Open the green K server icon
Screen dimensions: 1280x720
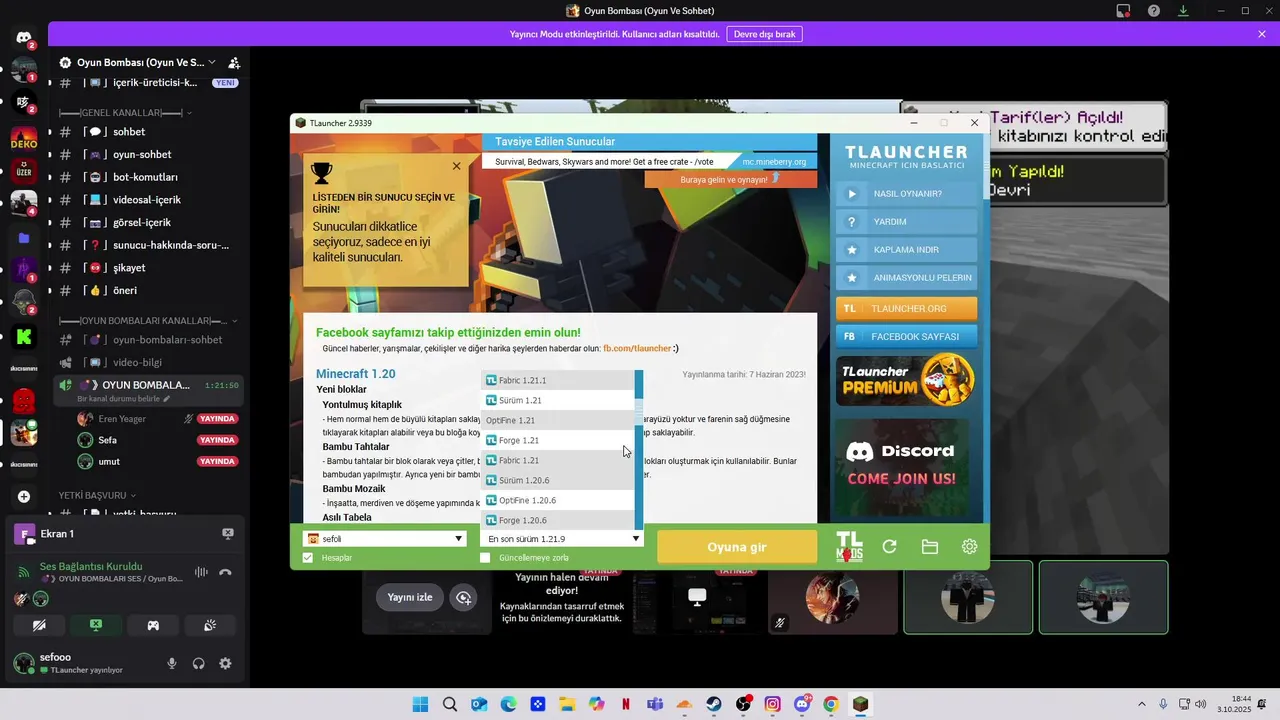click(24, 338)
